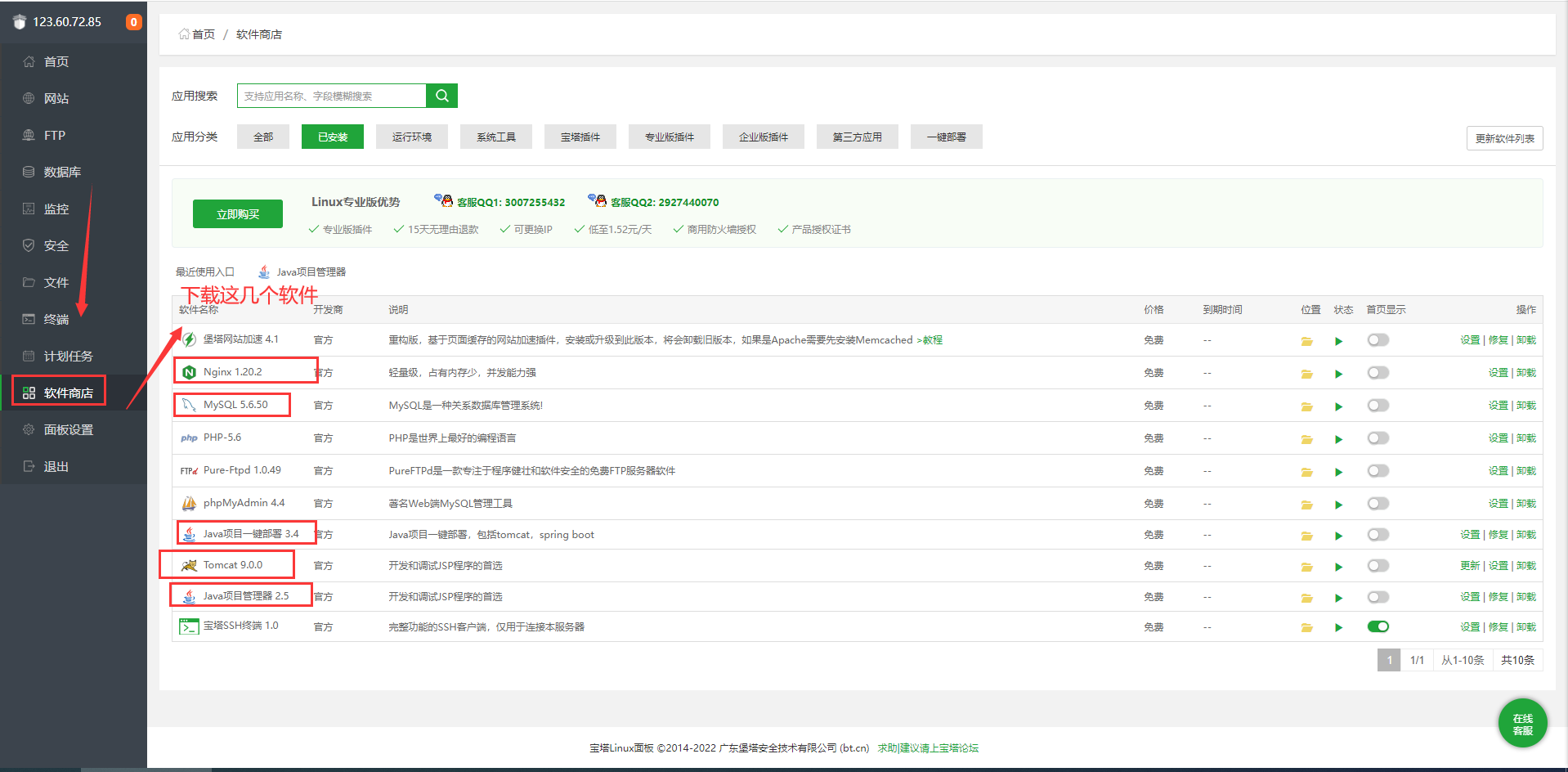Toggle homepage display for PHP-5.6

(x=1378, y=438)
